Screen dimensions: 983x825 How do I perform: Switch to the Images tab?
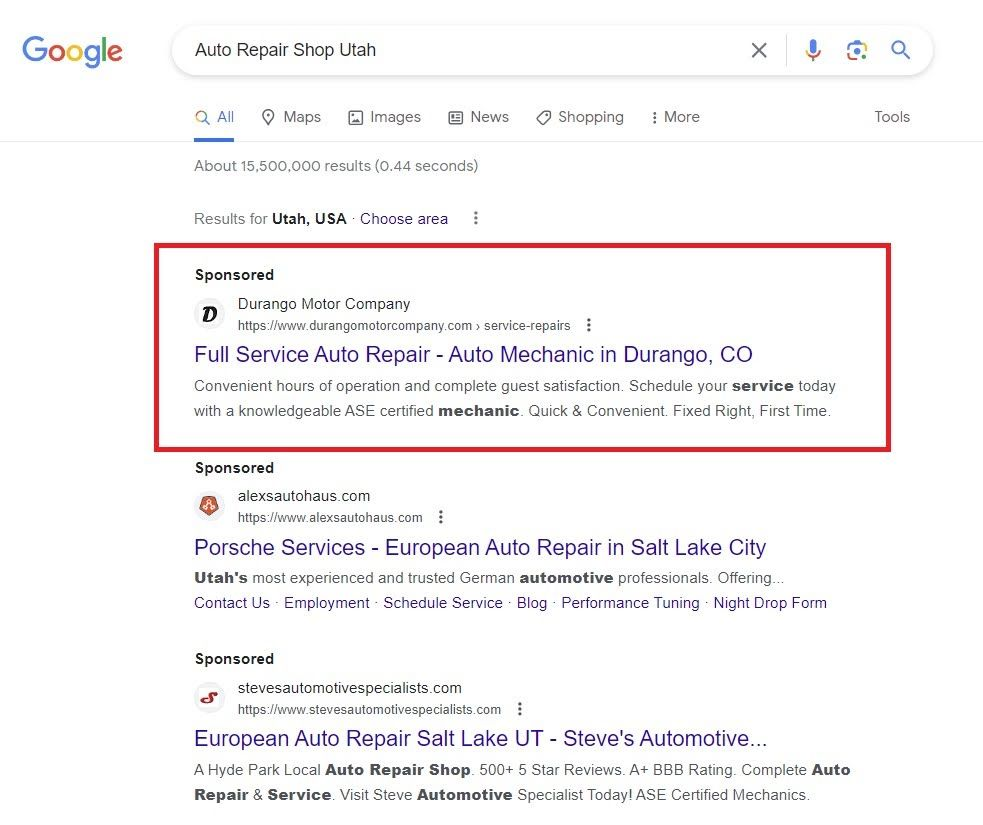pos(384,117)
